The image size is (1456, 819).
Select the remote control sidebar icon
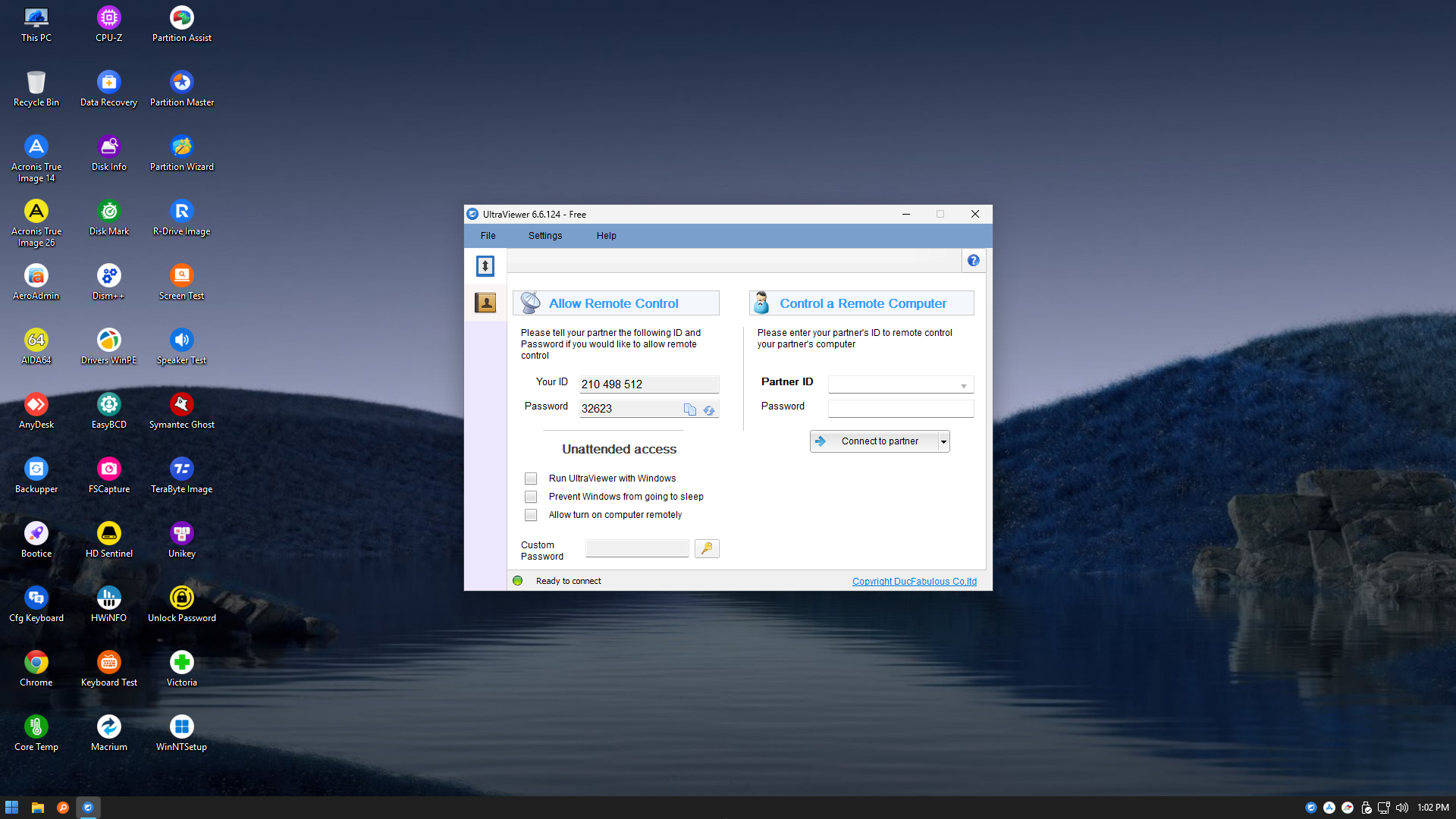click(x=485, y=266)
